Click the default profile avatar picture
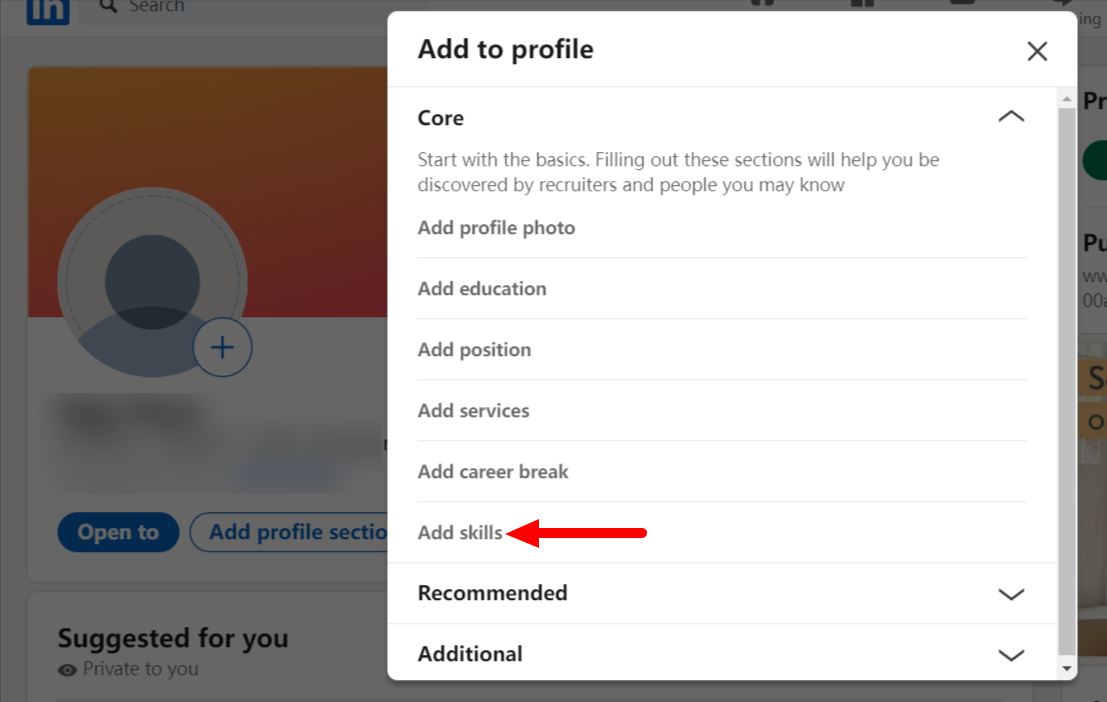This screenshot has height=702, width=1107. (152, 282)
